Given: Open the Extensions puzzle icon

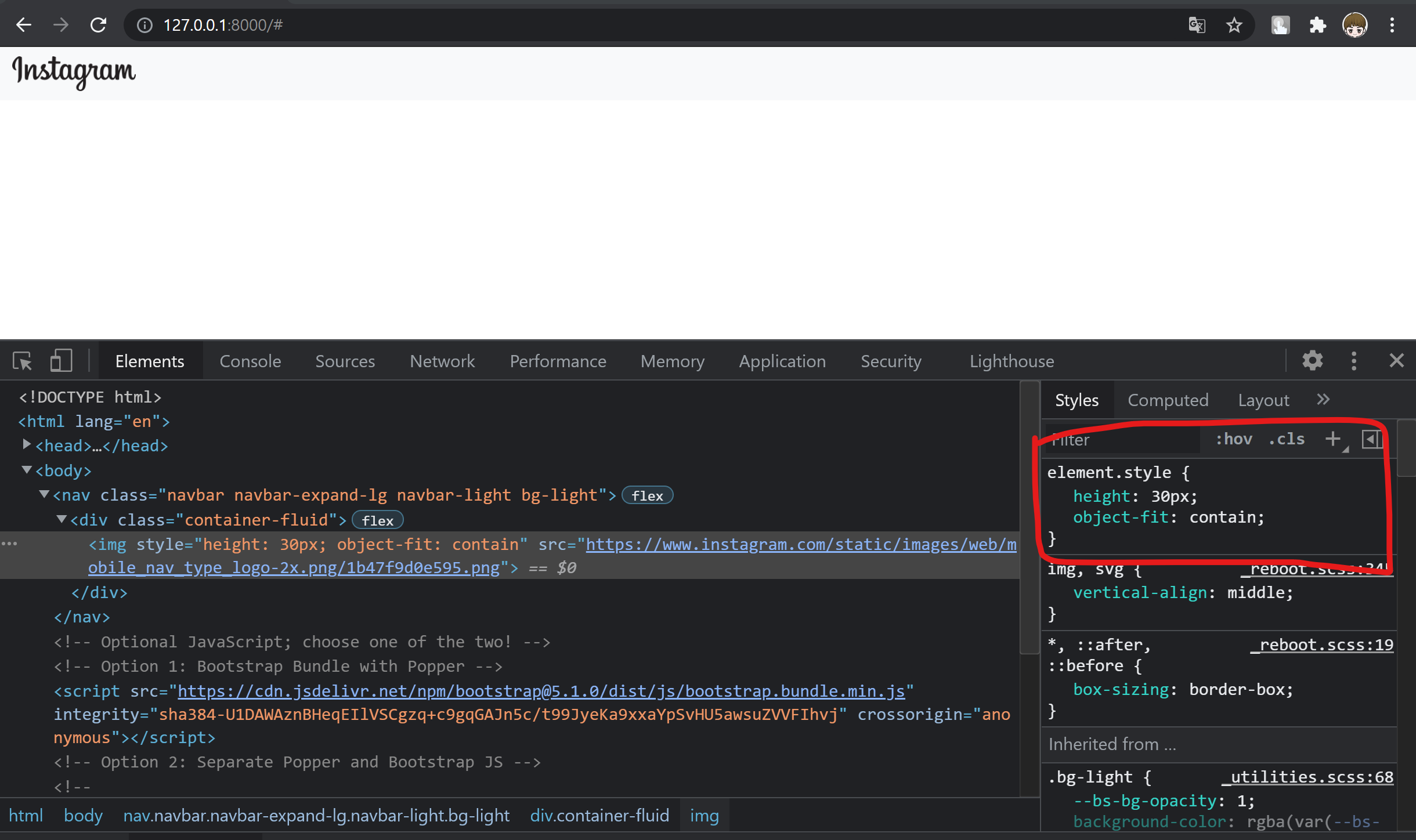Looking at the screenshot, I should (1317, 25).
